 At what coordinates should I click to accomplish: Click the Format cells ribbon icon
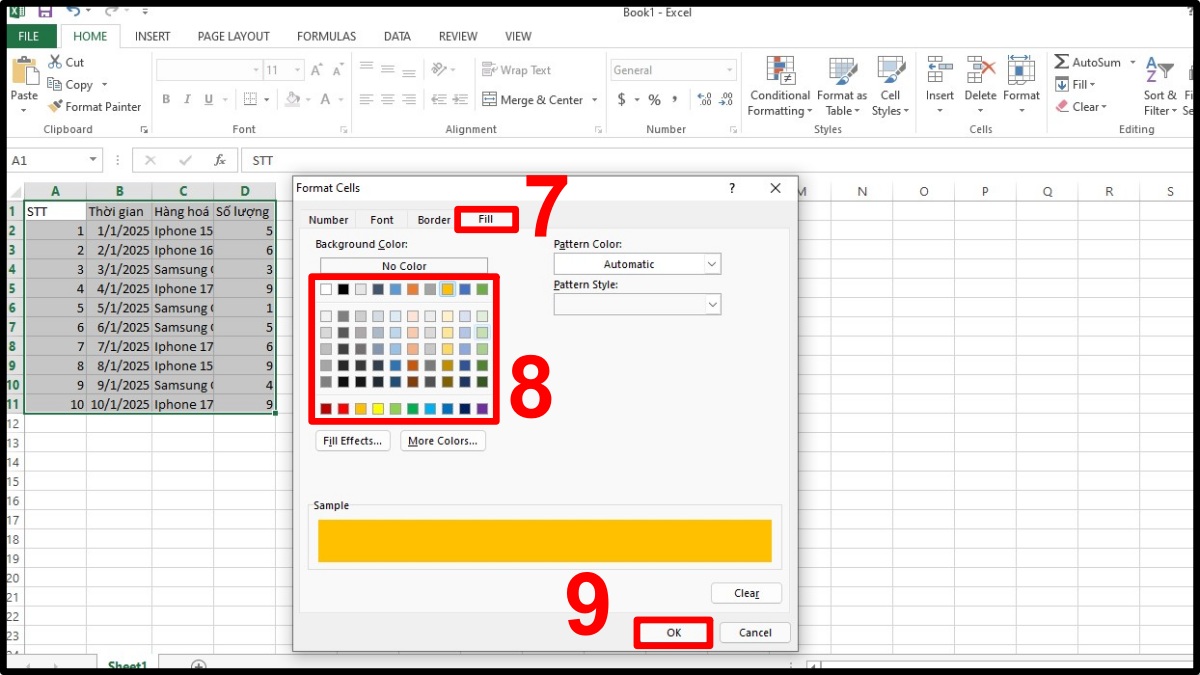1021,70
